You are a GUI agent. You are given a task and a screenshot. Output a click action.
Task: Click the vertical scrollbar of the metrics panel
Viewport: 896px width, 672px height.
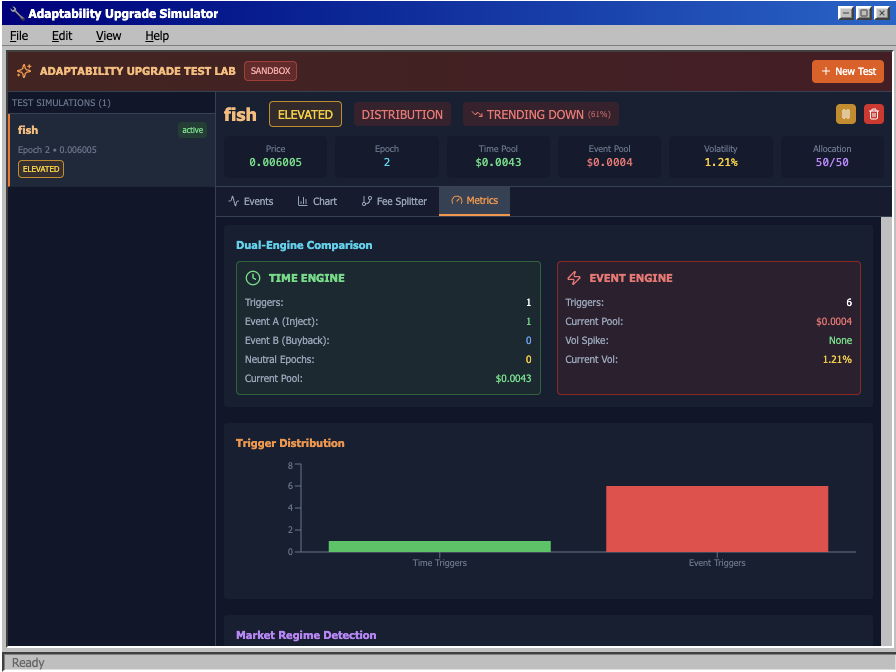click(886, 431)
